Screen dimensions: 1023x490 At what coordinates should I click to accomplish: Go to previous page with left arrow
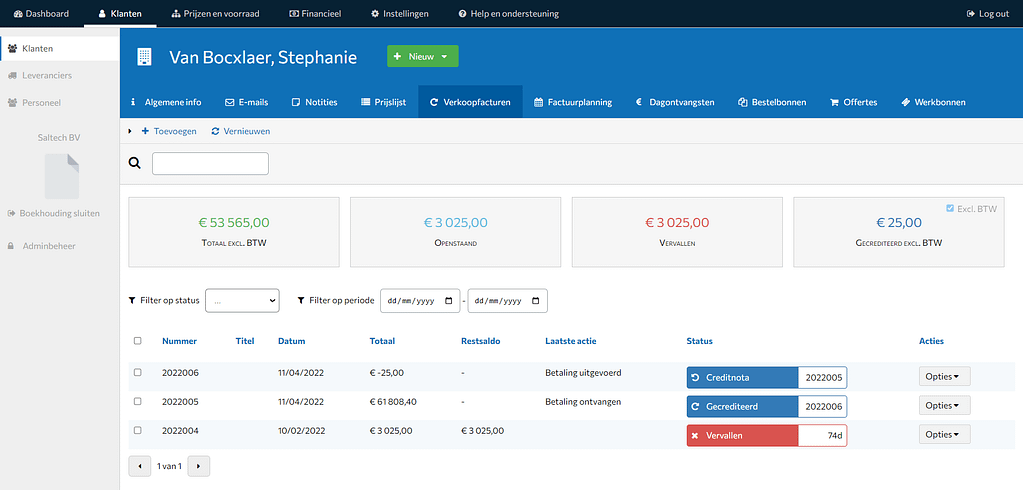coord(140,467)
